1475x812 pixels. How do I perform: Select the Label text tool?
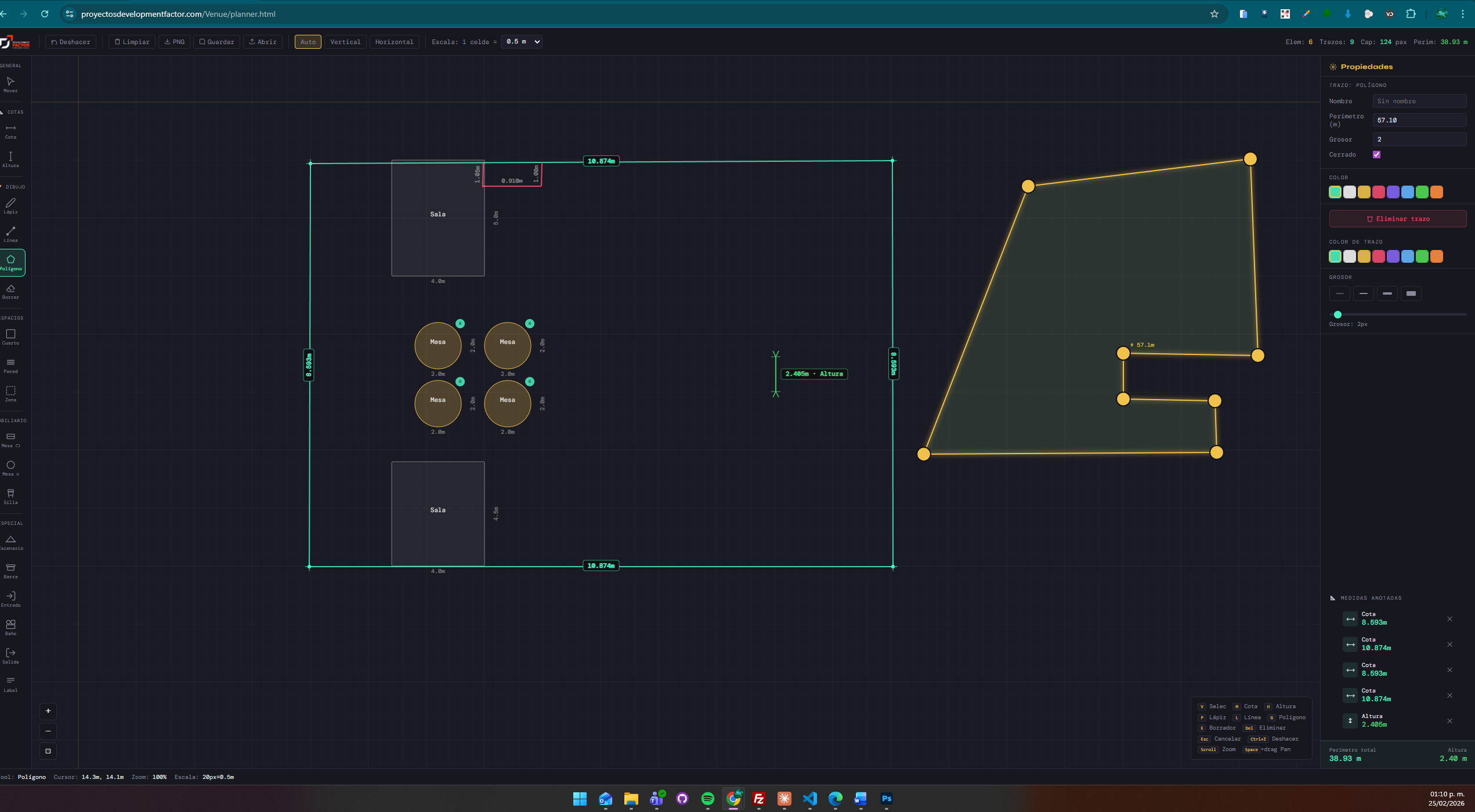click(x=10, y=684)
